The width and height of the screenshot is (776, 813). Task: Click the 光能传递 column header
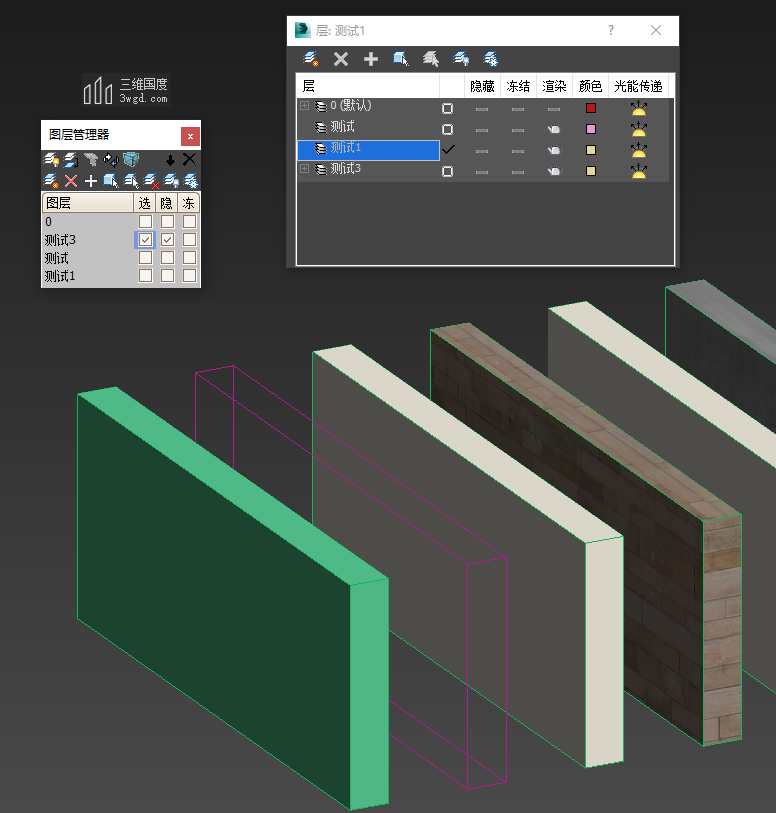click(638, 86)
